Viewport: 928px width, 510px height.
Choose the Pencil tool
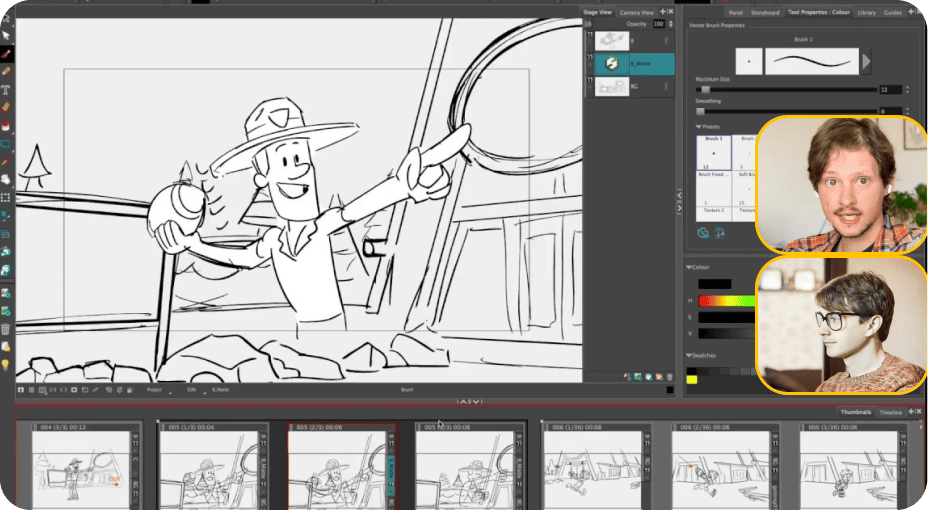pyautogui.click(x=6, y=71)
